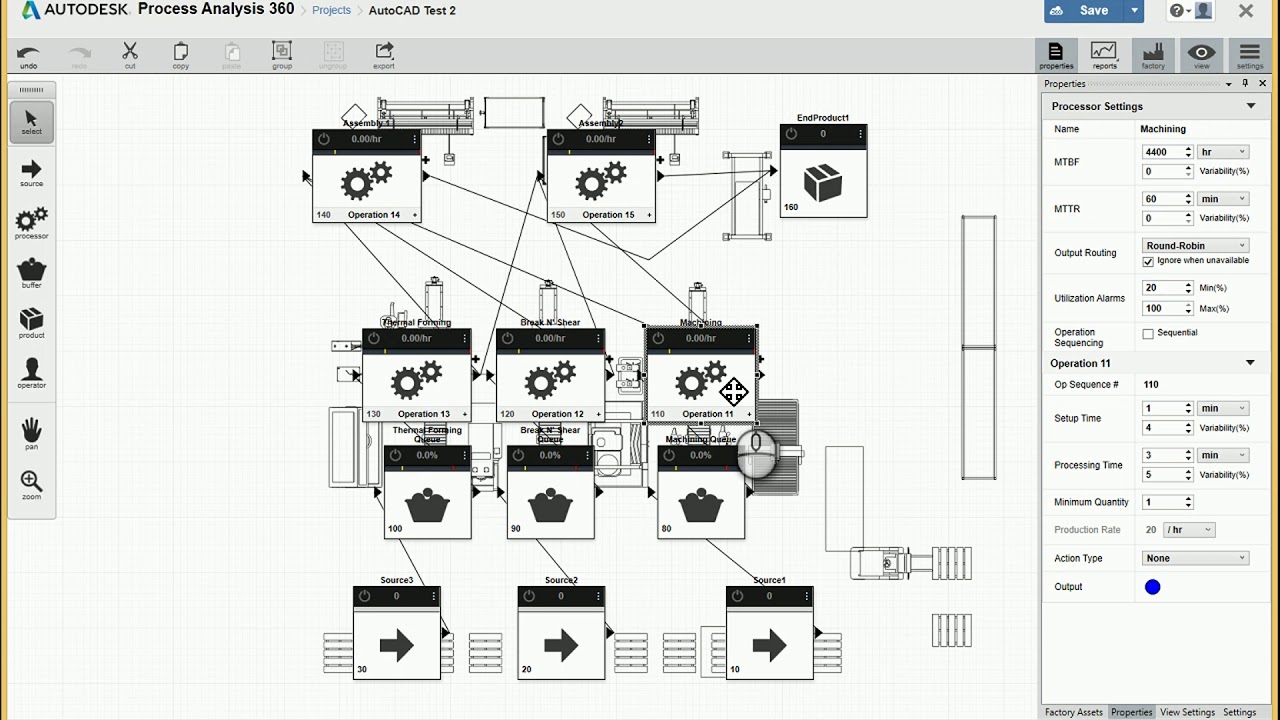
Task: Activate the pan hand tool
Action: (x=31, y=434)
